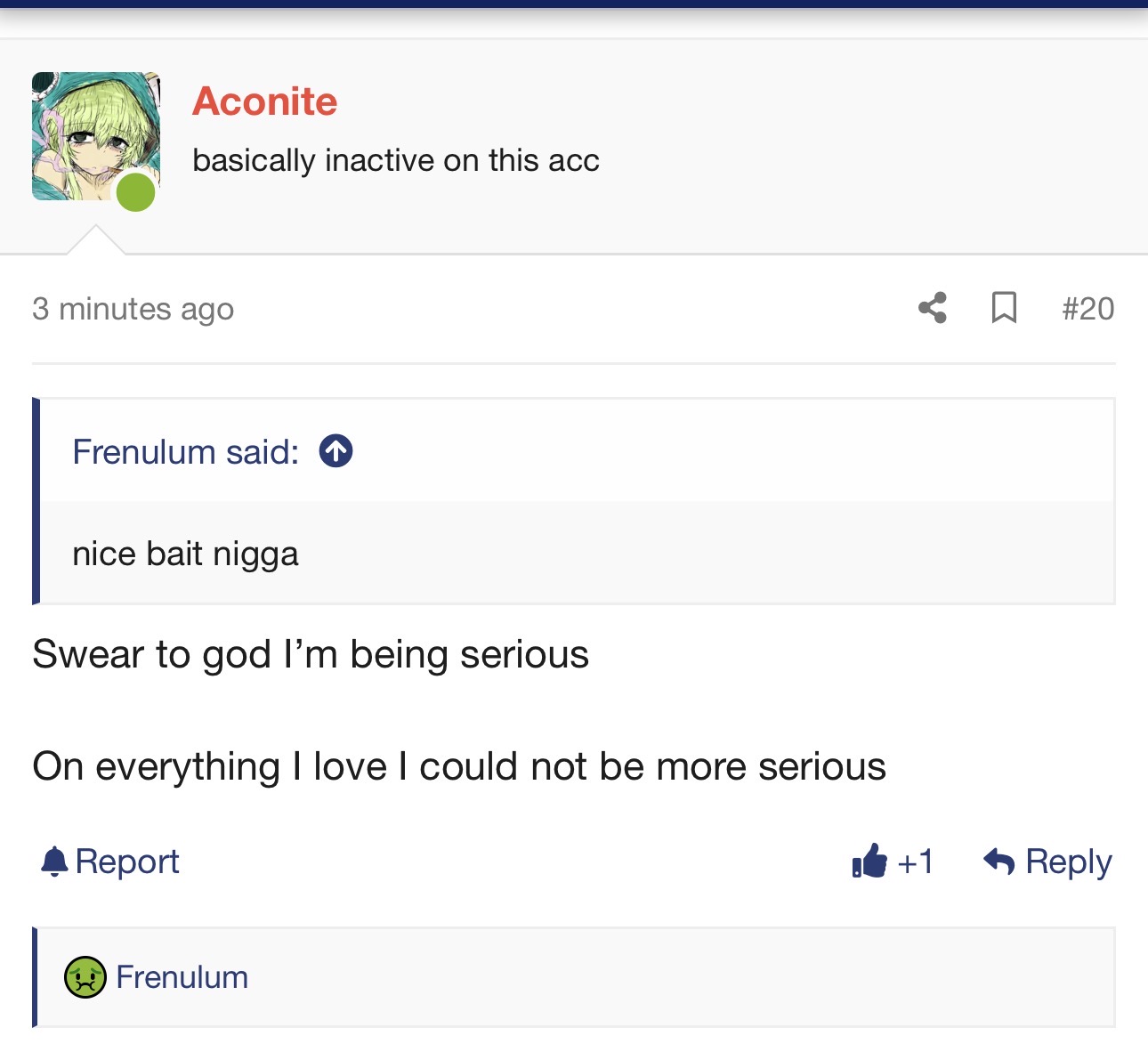This screenshot has height=1060, width=1148.
Task: Open the #20 post permalink
Action: (x=1087, y=309)
